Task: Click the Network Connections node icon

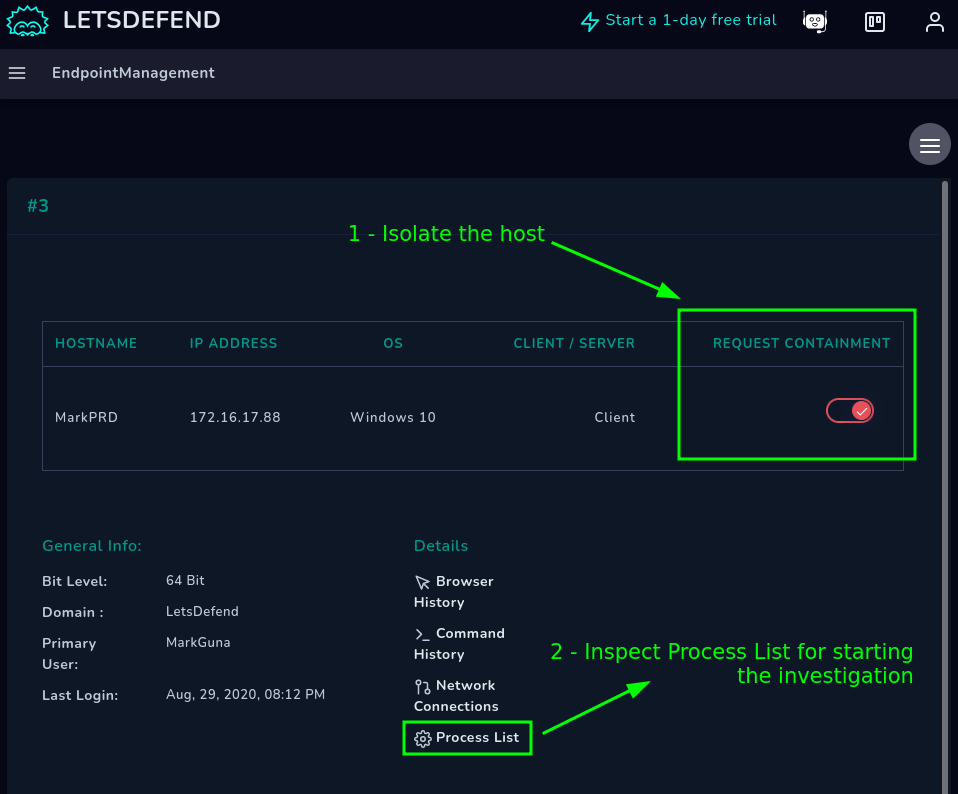Action: [x=422, y=686]
